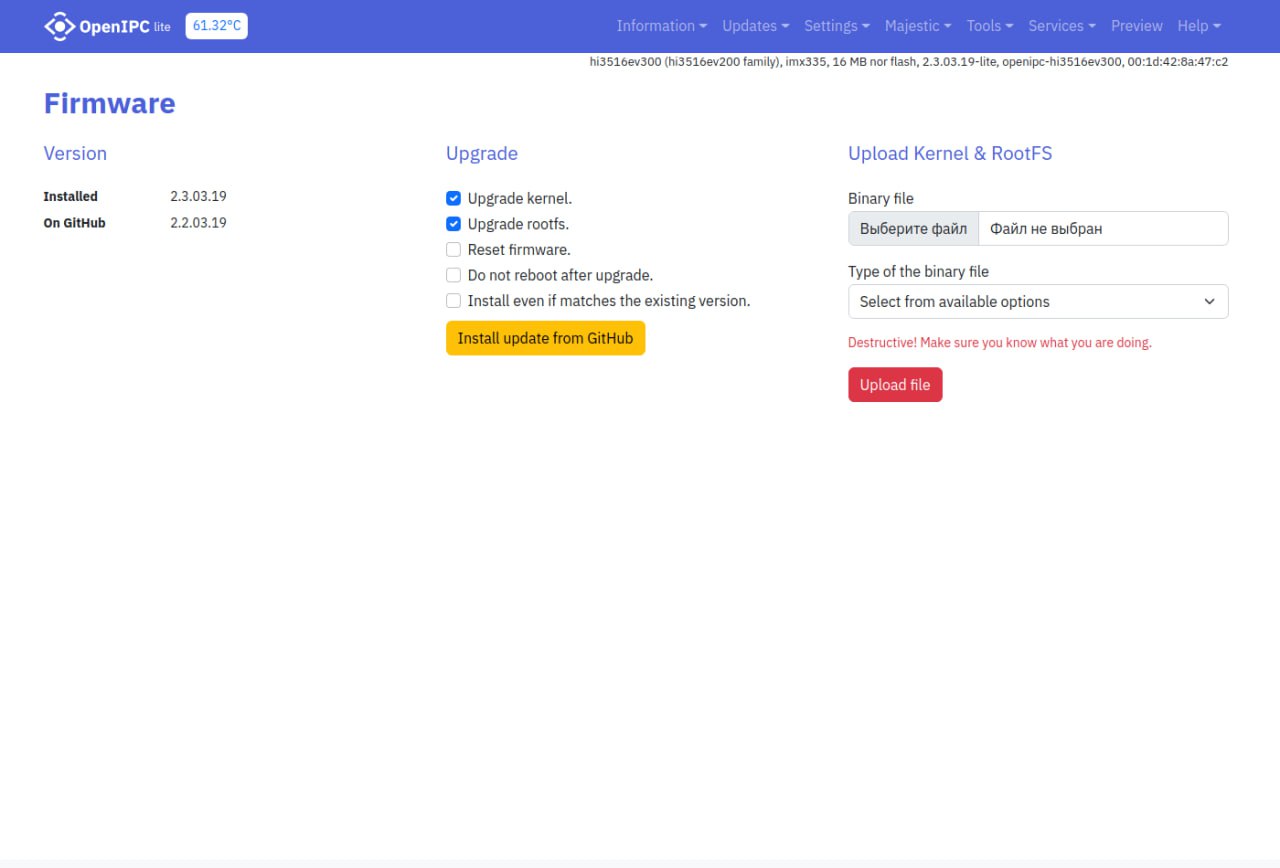The width and height of the screenshot is (1280, 868).
Task: Go to the Preview page
Action: (x=1136, y=26)
